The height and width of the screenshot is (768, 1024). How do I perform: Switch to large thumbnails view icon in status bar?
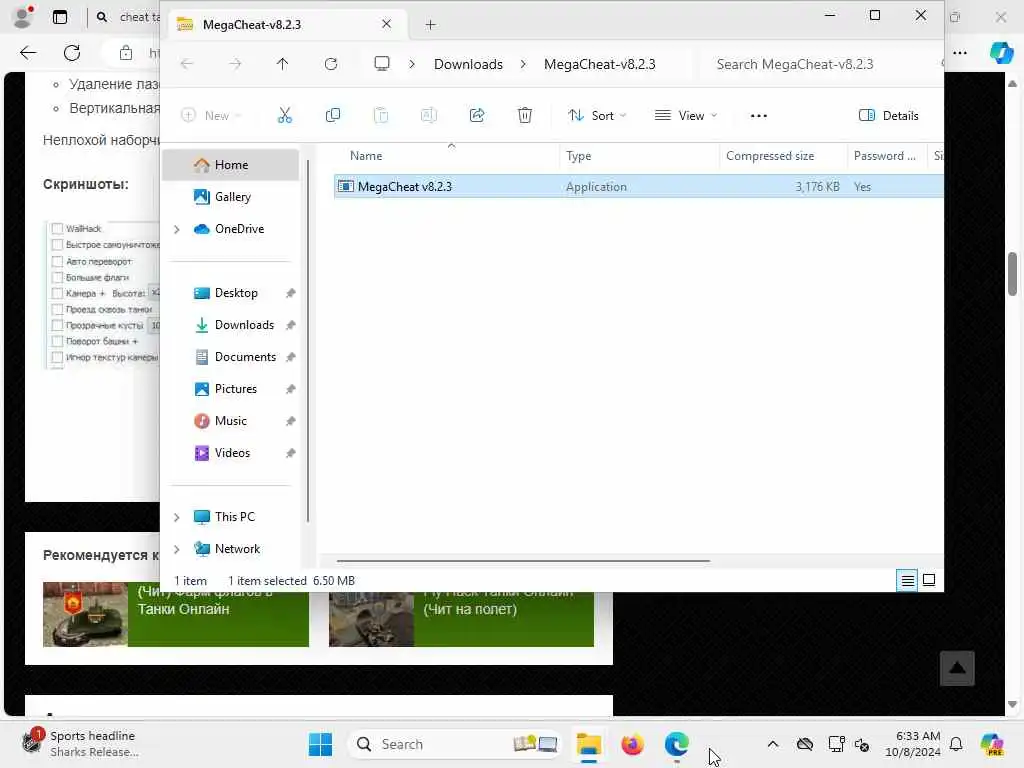(x=929, y=580)
